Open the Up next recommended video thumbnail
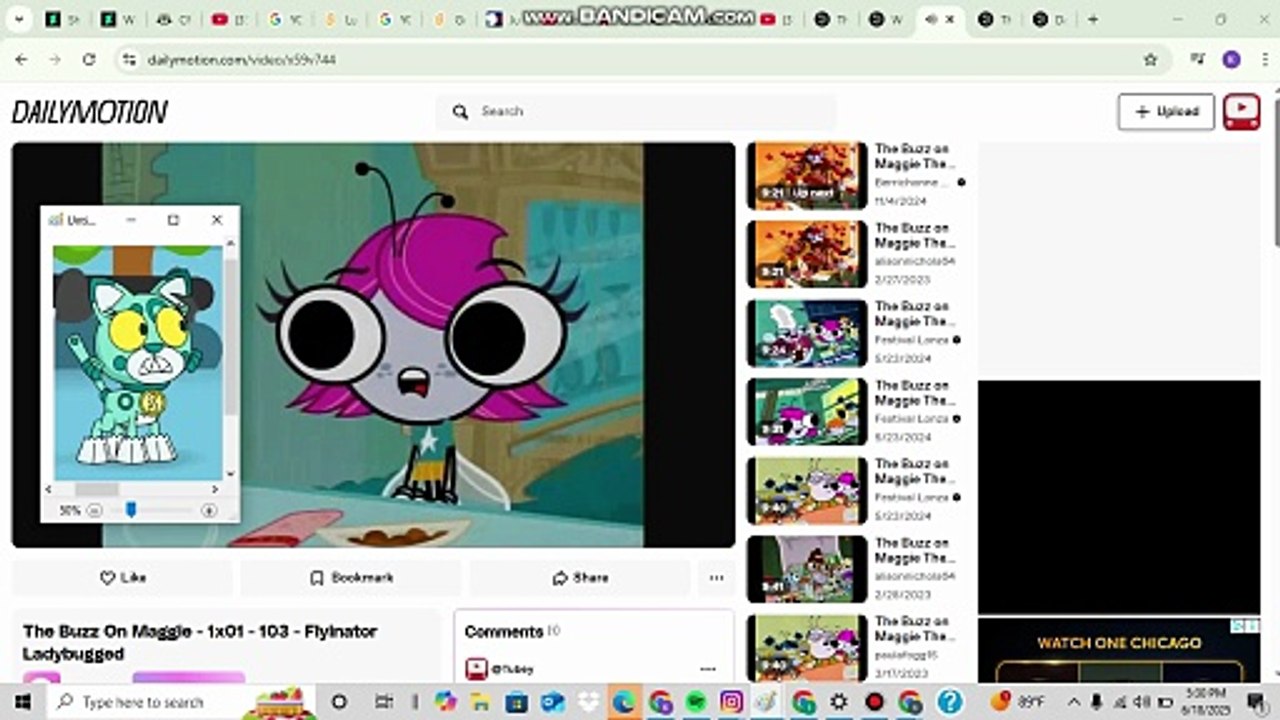The height and width of the screenshot is (720, 1280). pyautogui.click(x=807, y=176)
